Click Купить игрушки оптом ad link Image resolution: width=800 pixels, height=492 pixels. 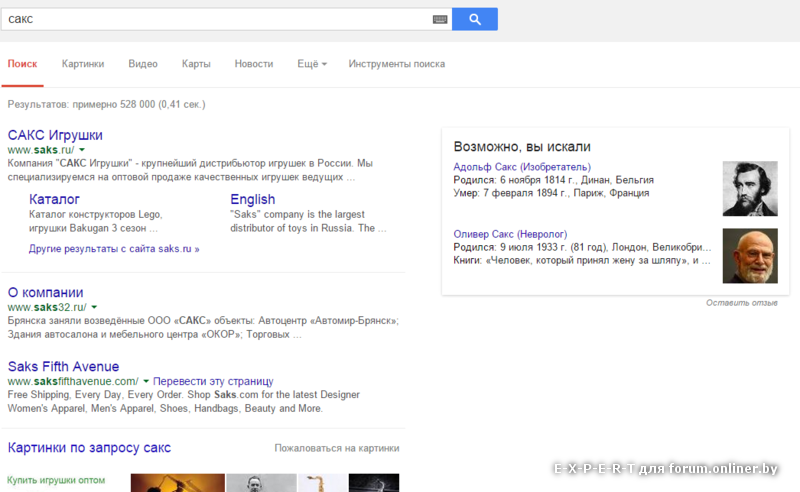coord(56,480)
